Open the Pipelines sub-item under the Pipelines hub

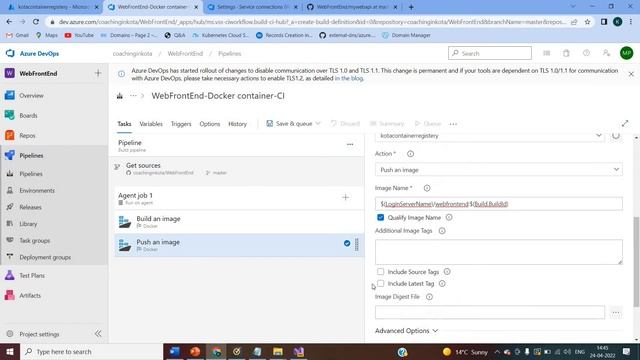tap(31, 174)
